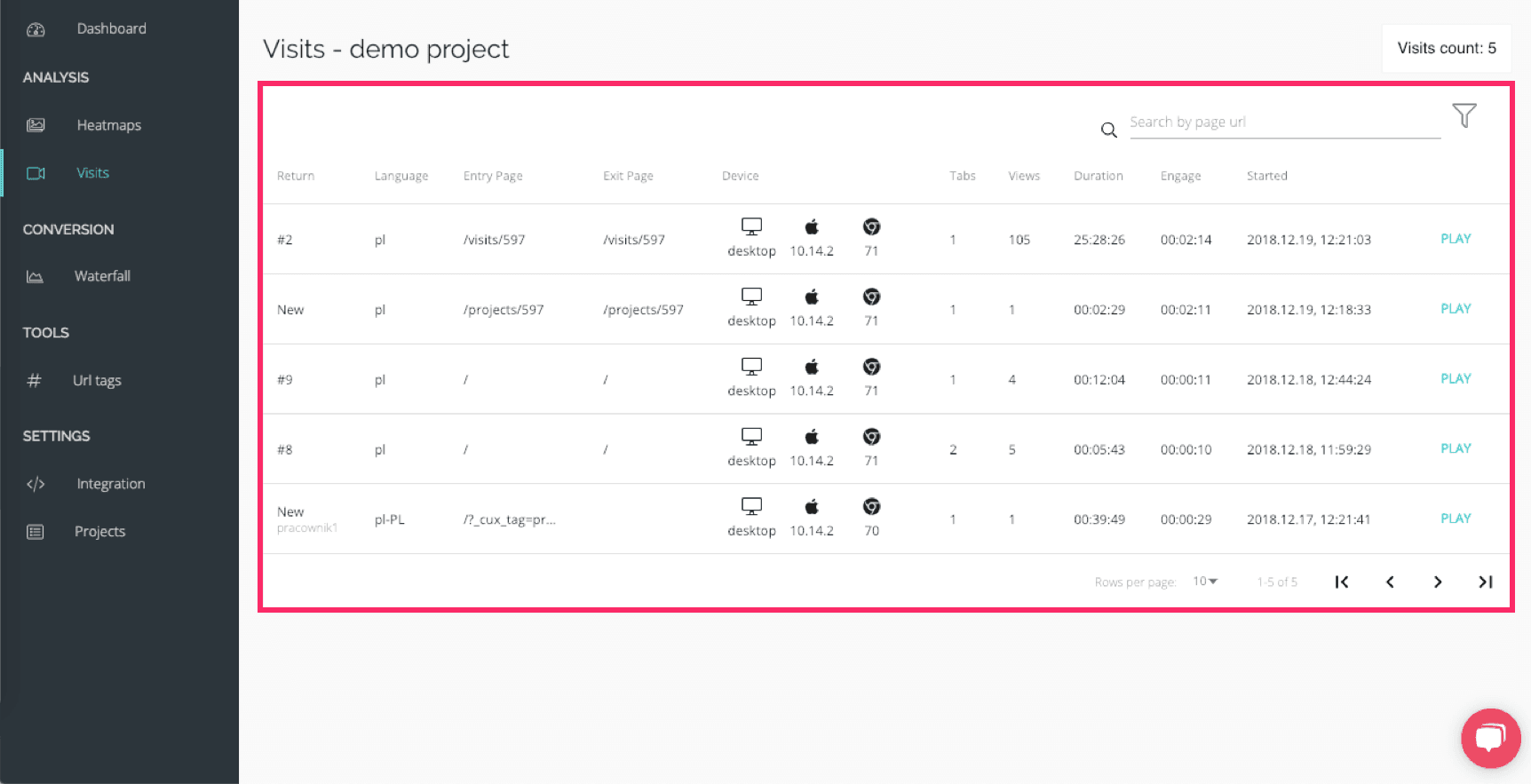Image resolution: width=1531 pixels, height=784 pixels.
Task: Click the Waterfall chart icon
Action: pyautogui.click(x=35, y=276)
